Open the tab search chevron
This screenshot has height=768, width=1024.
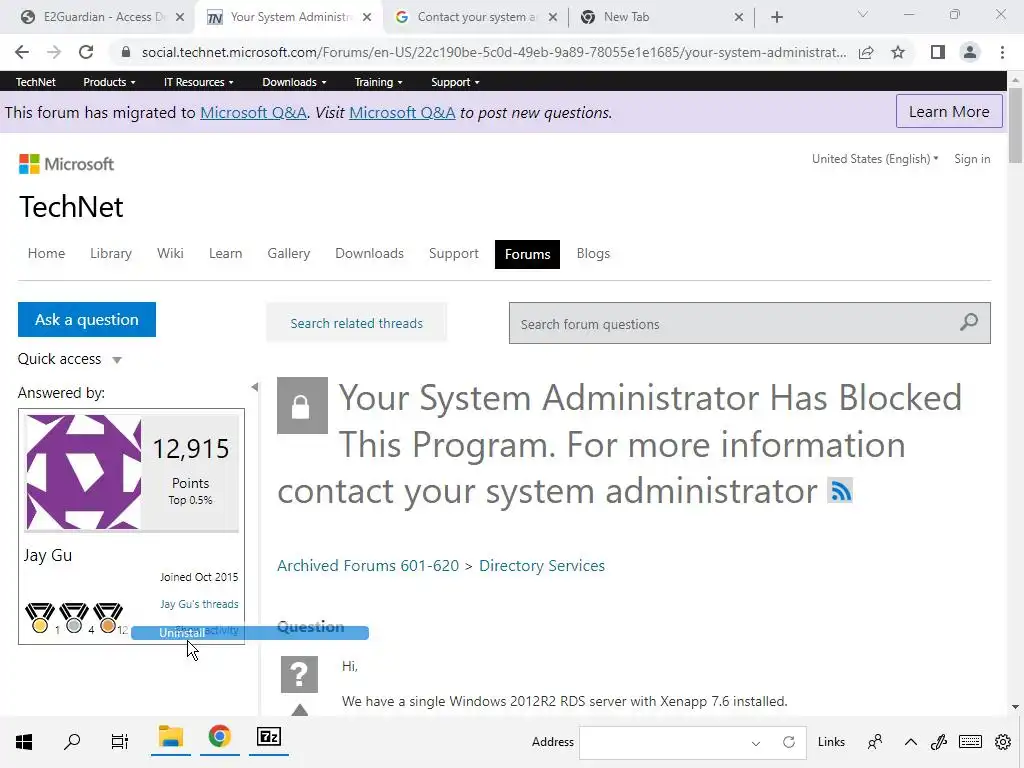(862, 14)
